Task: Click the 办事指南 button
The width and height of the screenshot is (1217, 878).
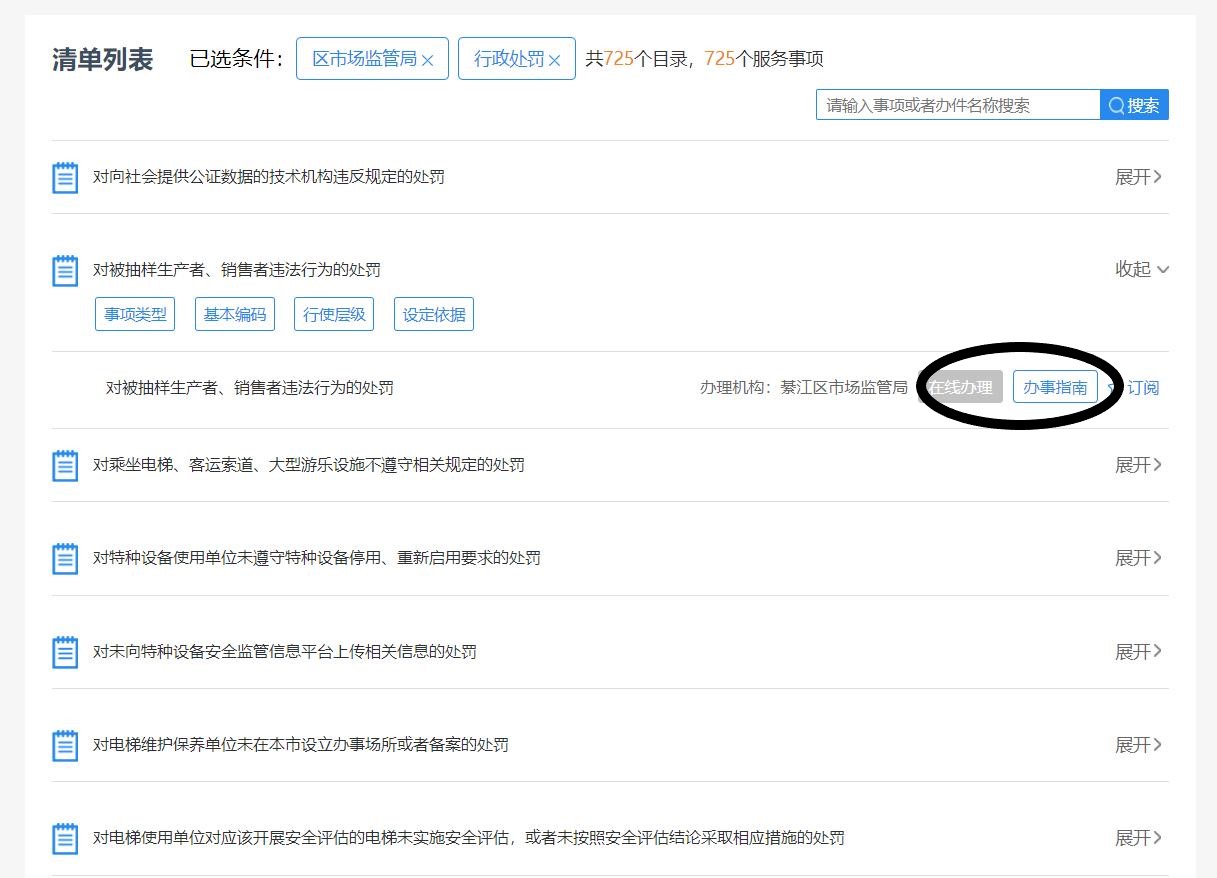Action: point(1055,387)
